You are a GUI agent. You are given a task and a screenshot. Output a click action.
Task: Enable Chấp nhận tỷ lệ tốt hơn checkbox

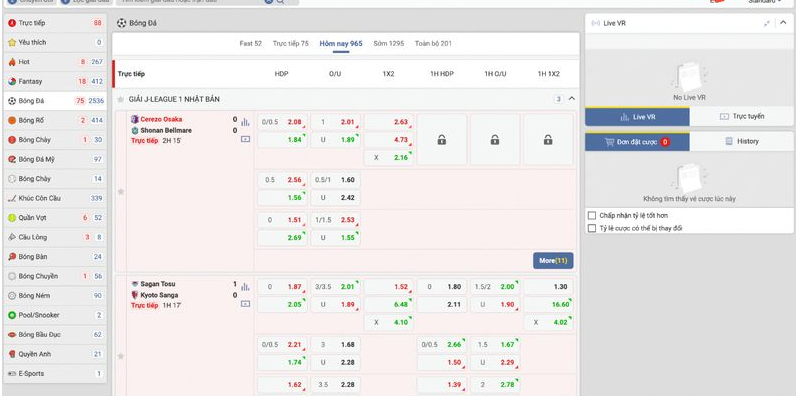pyautogui.click(x=591, y=215)
